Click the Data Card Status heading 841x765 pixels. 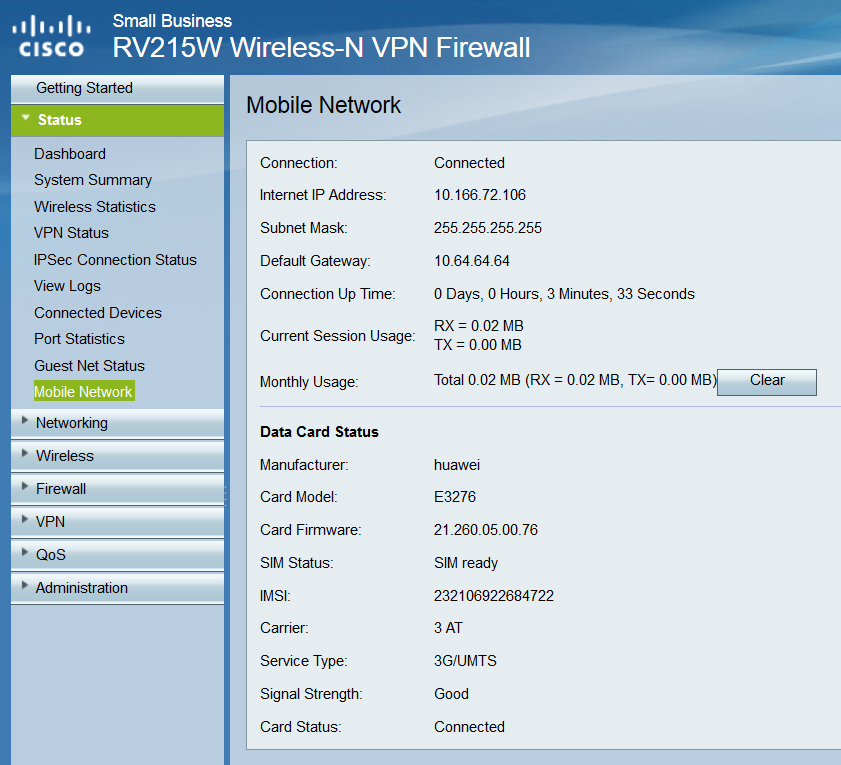point(319,432)
